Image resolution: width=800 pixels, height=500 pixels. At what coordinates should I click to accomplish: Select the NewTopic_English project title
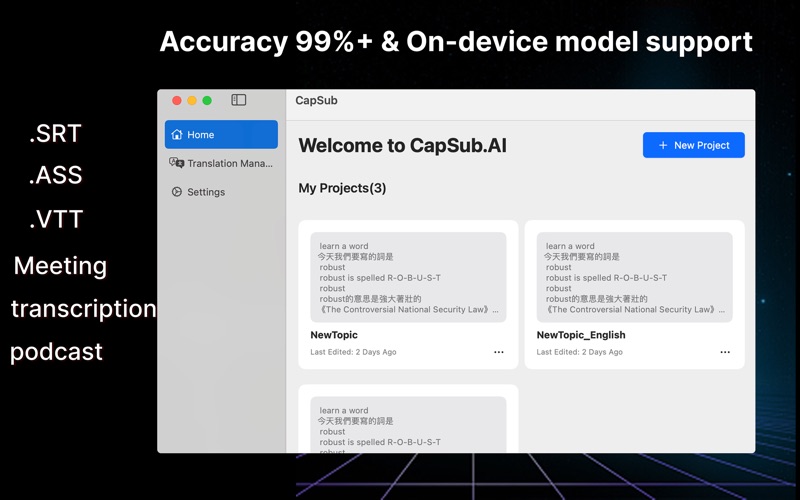(581, 335)
